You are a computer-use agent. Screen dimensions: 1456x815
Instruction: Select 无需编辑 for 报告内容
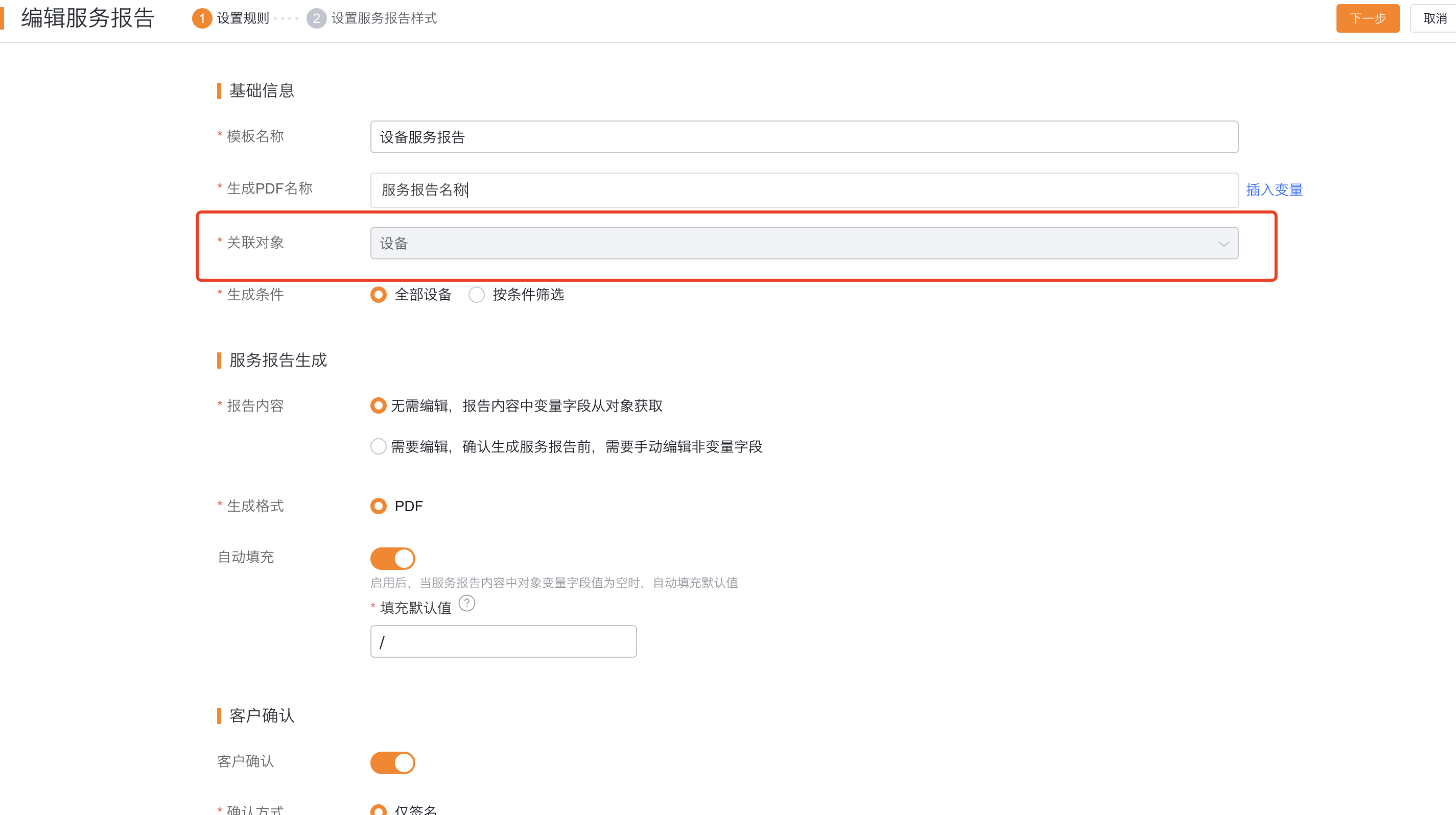click(x=378, y=405)
